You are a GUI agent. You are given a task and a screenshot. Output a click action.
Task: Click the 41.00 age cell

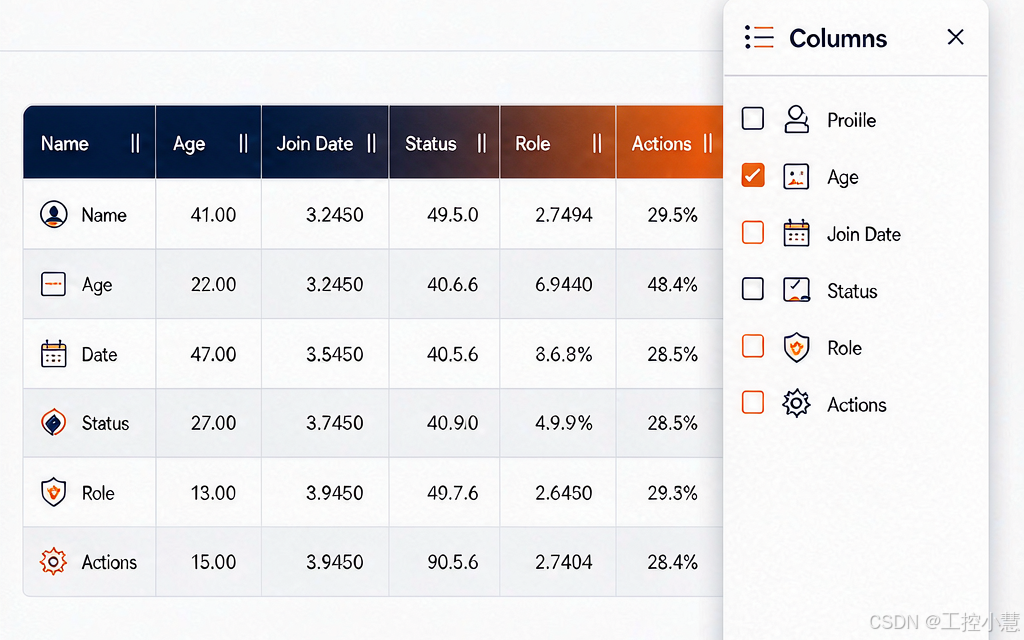213,215
